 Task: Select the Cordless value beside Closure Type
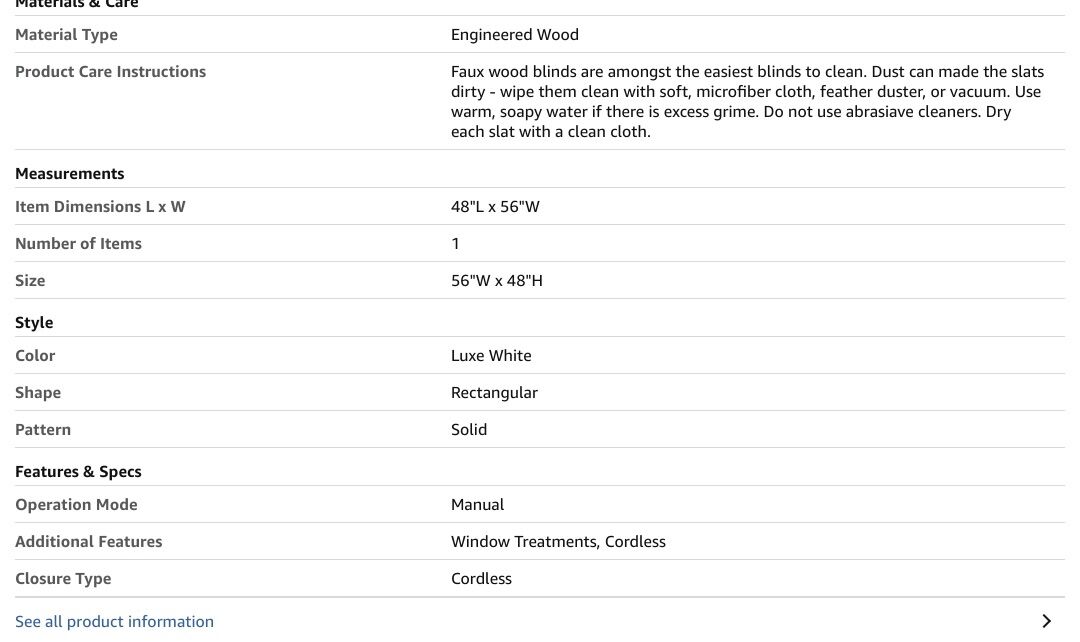[x=481, y=578]
